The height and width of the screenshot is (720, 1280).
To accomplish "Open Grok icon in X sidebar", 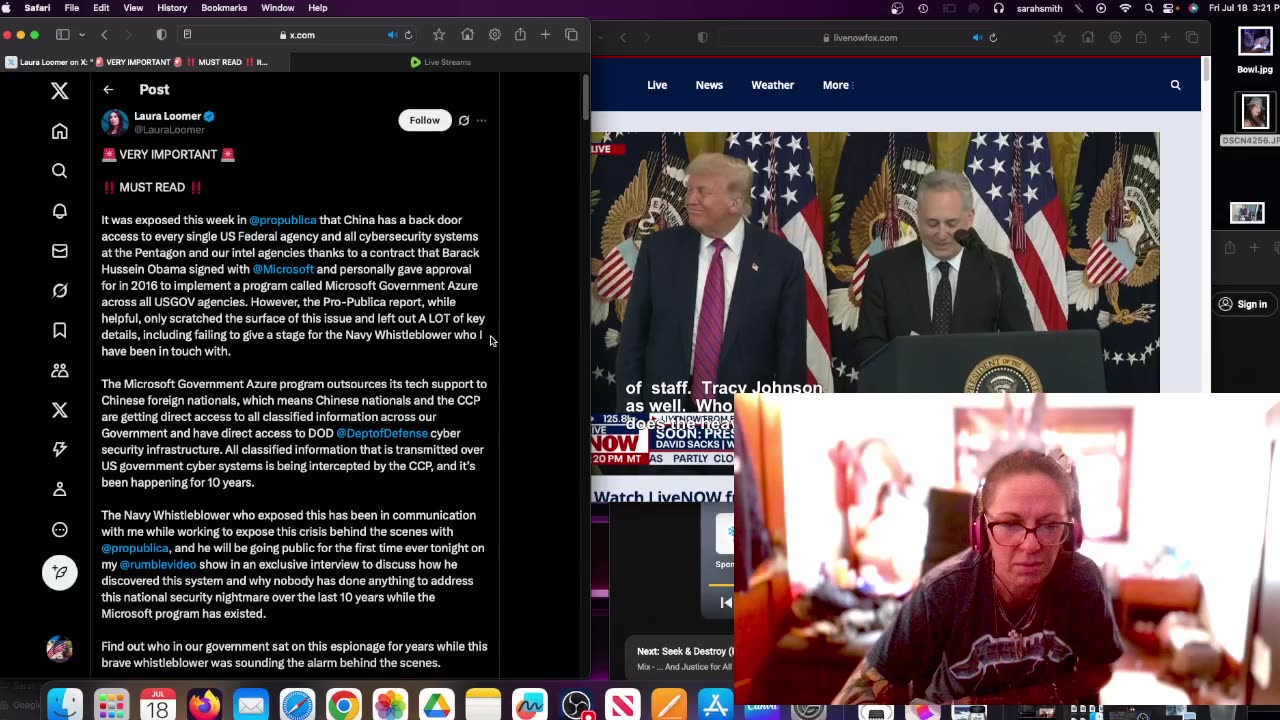I will [x=60, y=291].
